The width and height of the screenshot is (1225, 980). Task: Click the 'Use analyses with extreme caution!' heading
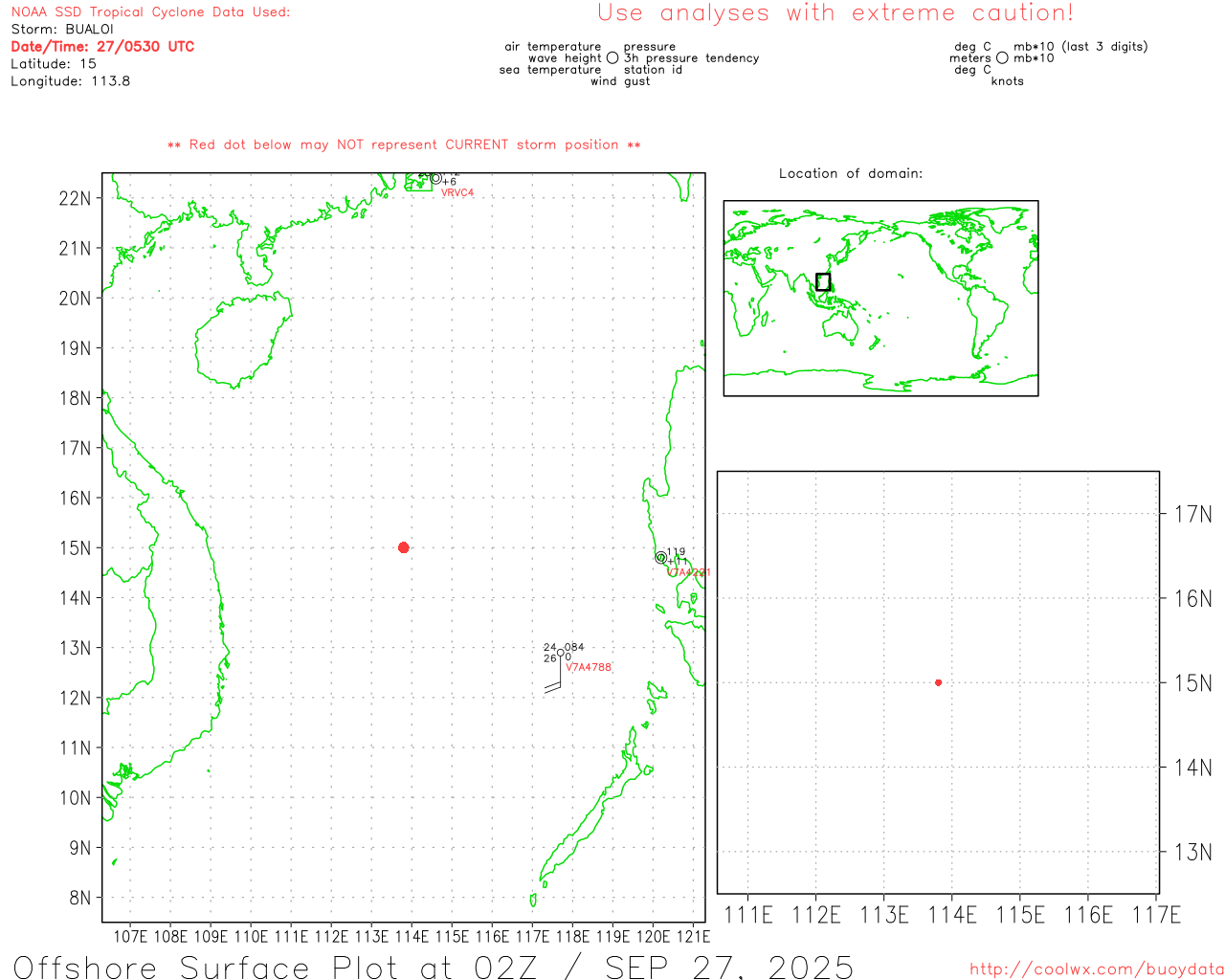pos(835,13)
